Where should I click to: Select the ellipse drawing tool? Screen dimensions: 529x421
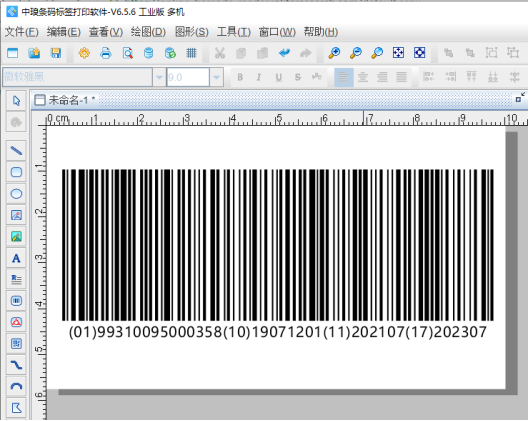16,194
